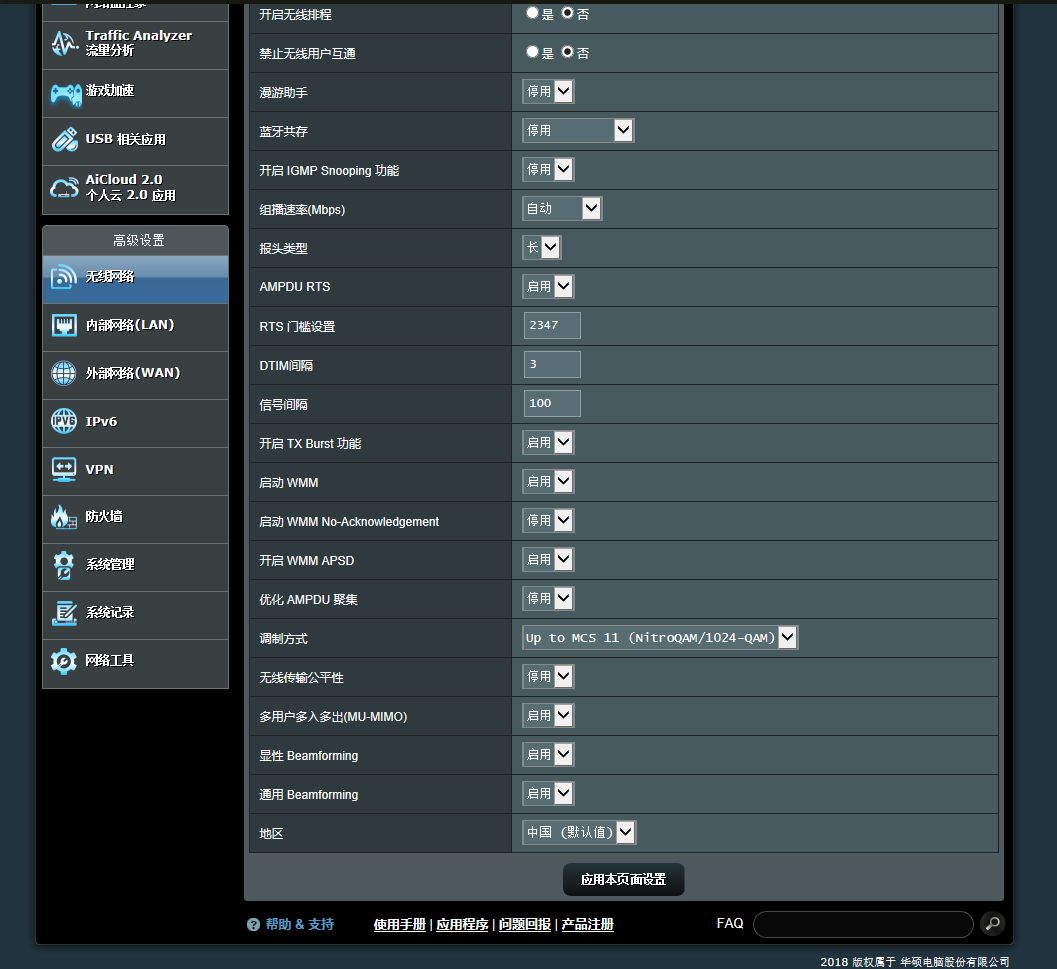
Task: Select 是 for 开启无线排程
Action: coord(532,13)
